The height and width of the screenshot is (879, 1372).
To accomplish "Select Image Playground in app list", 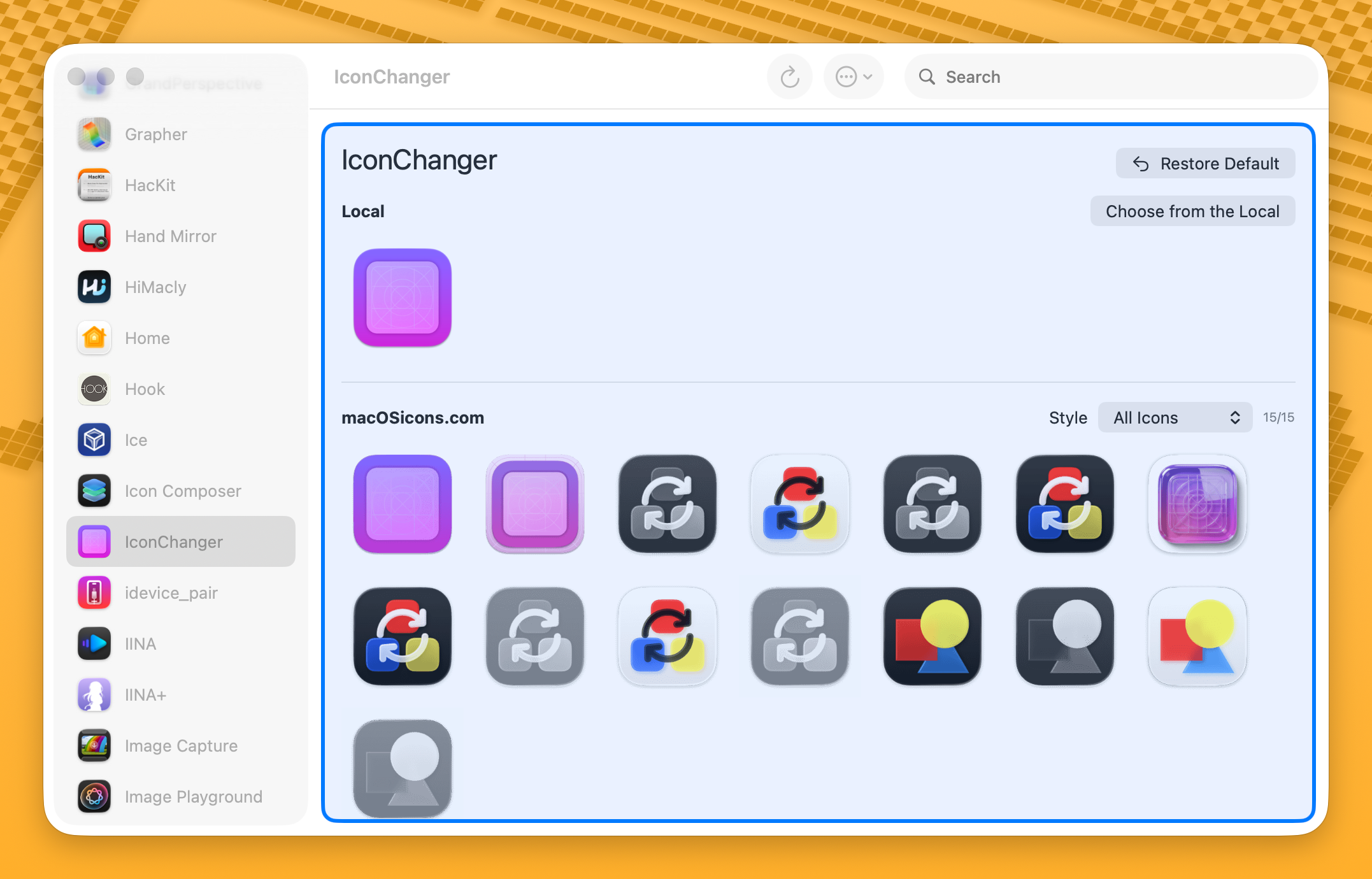I will (x=193, y=797).
